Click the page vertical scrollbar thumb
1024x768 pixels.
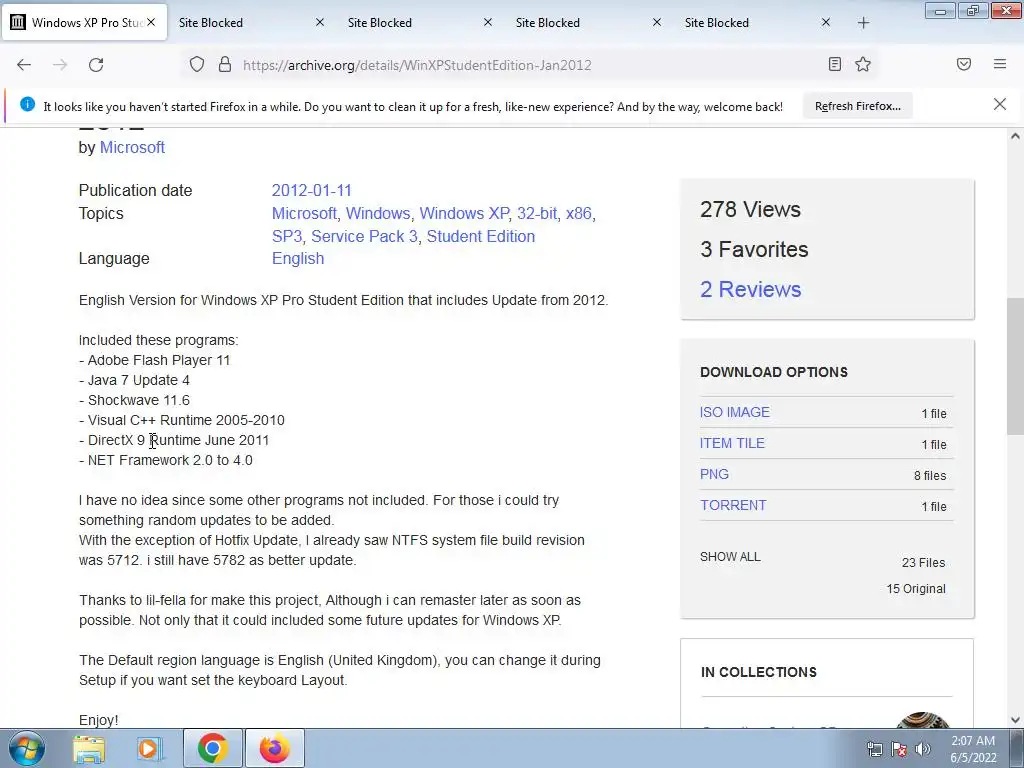pos(1015,366)
